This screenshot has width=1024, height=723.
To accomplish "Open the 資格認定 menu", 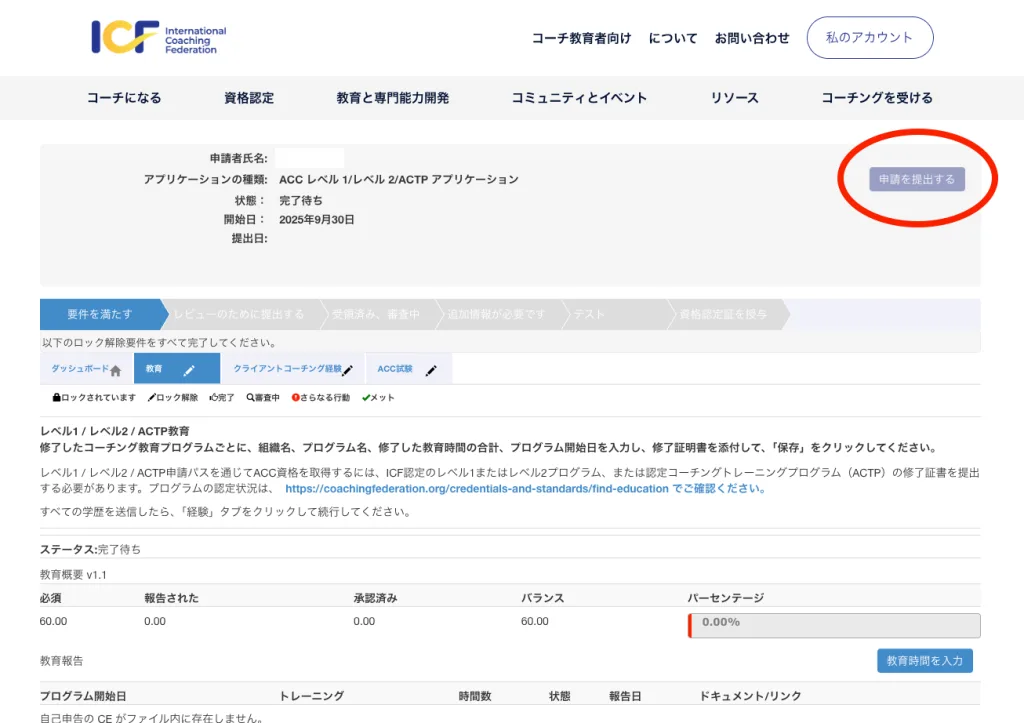I will [x=249, y=98].
